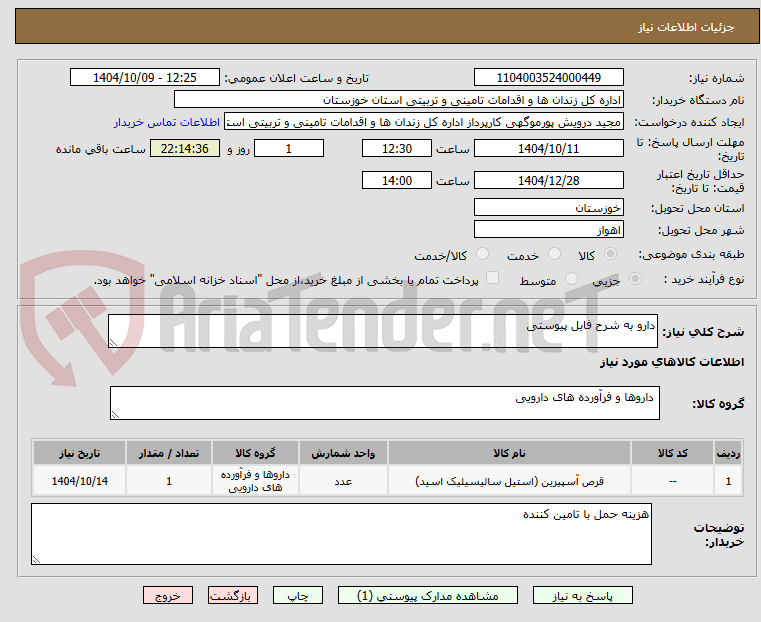This screenshot has width=761, height=622.
Task: Click the remaining time counter 22:14:36
Action: [x=184, y=148]
